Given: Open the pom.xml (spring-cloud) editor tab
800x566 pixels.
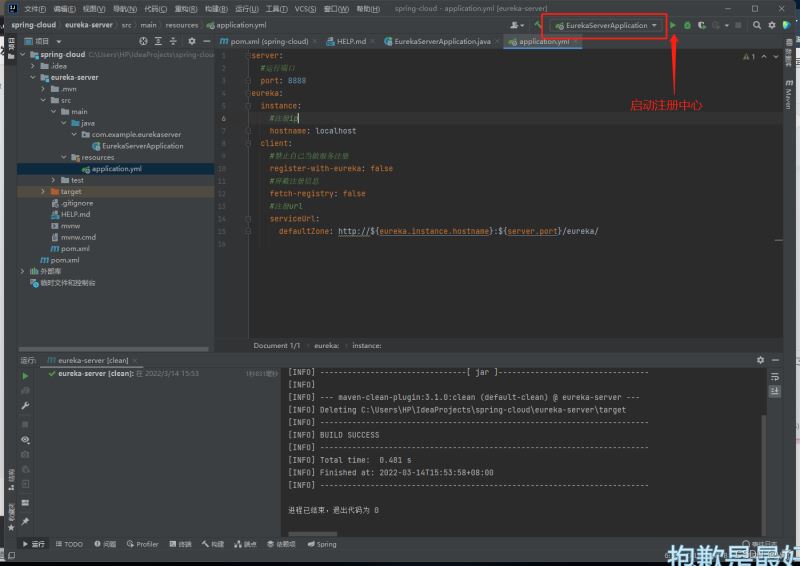Looking at the screenshot, I should pos(268,42).
